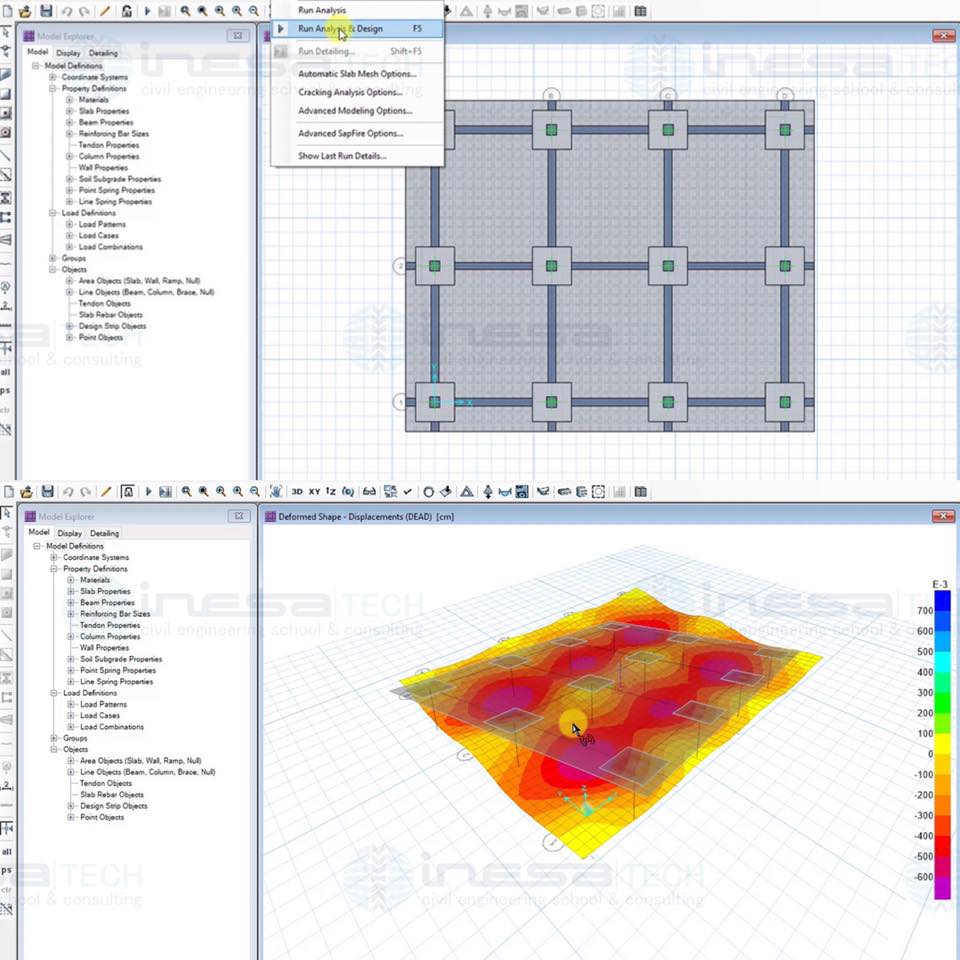Click the book icon ending the lower toolbar

click(640, 492)
